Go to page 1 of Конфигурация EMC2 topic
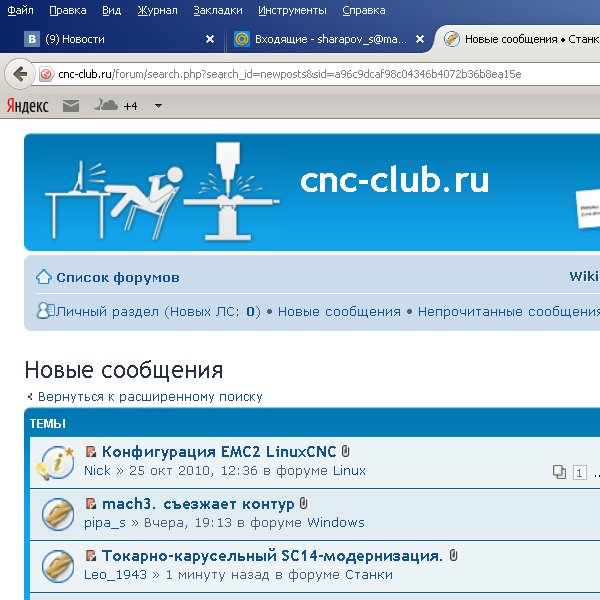 click(x=579, y=473)
